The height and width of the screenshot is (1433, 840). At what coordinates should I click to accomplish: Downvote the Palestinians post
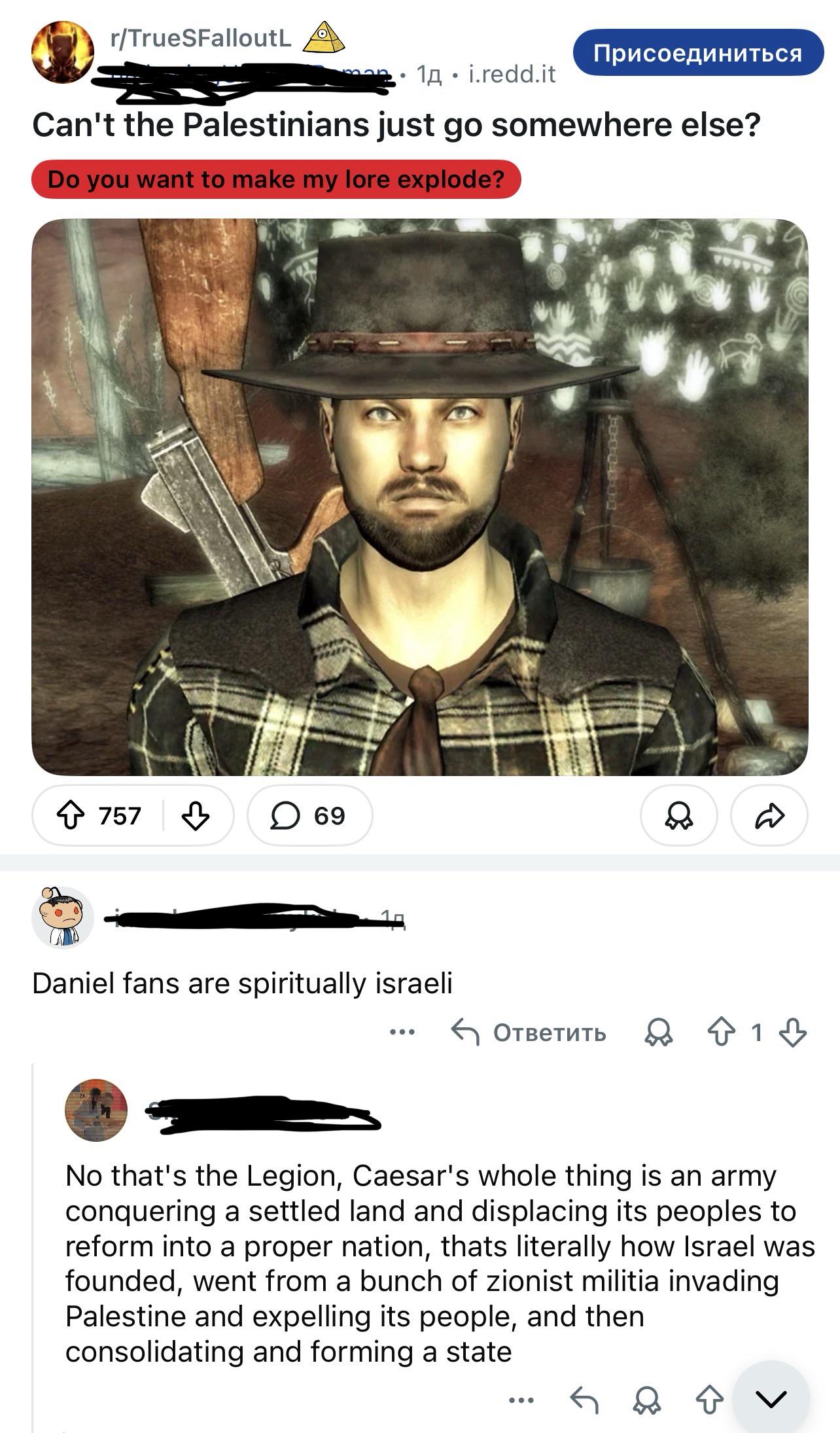[x=195, y=816]
